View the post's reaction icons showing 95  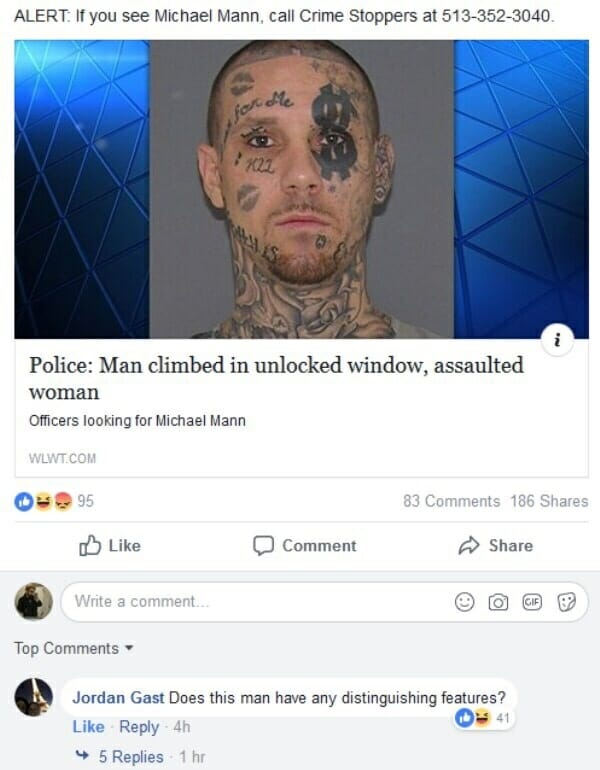(54, 501)
